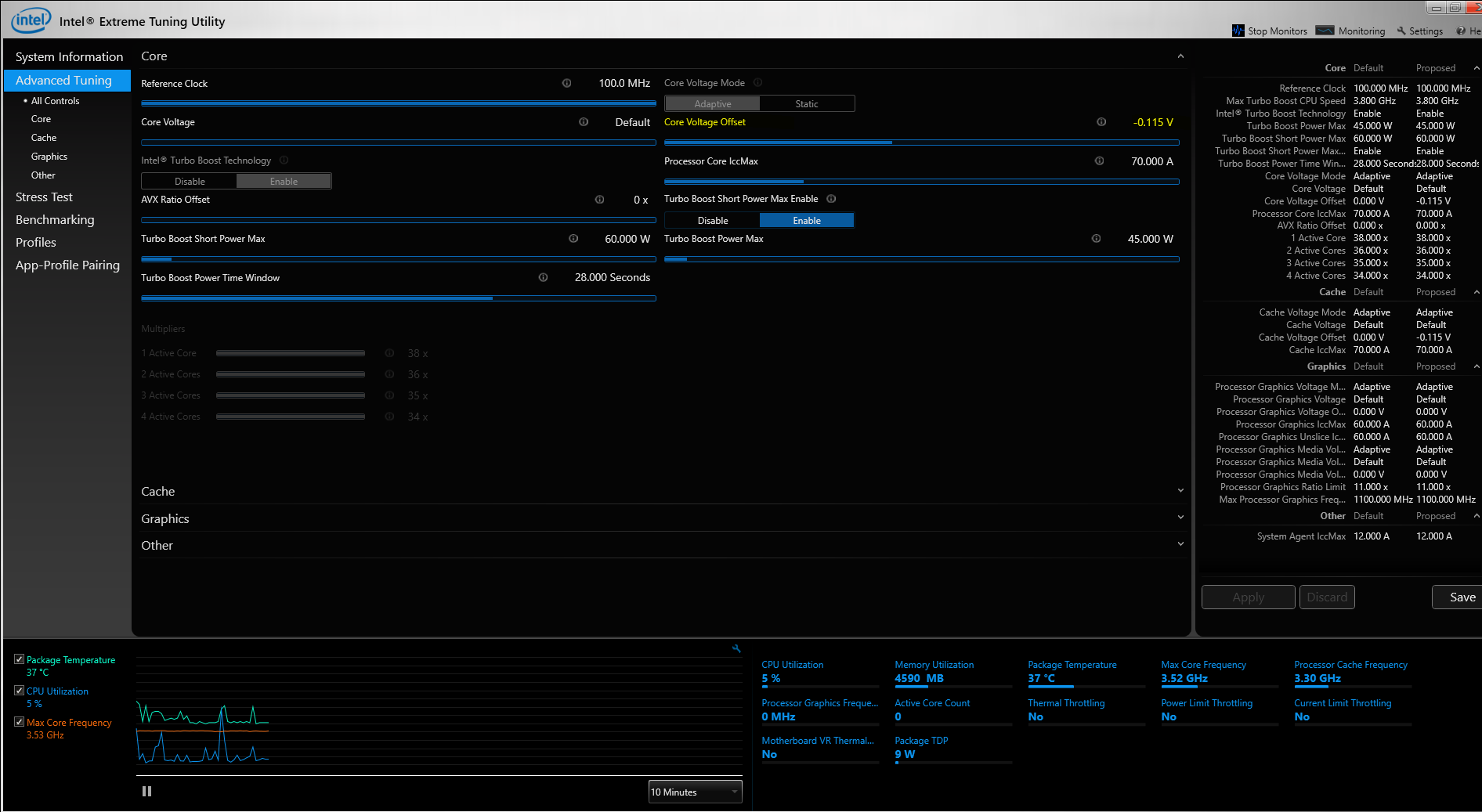Toggle CPU Utilization graph checkbox
Image resolution: width=1482 pixels, height=812 pixels.
tap(19, 691)
